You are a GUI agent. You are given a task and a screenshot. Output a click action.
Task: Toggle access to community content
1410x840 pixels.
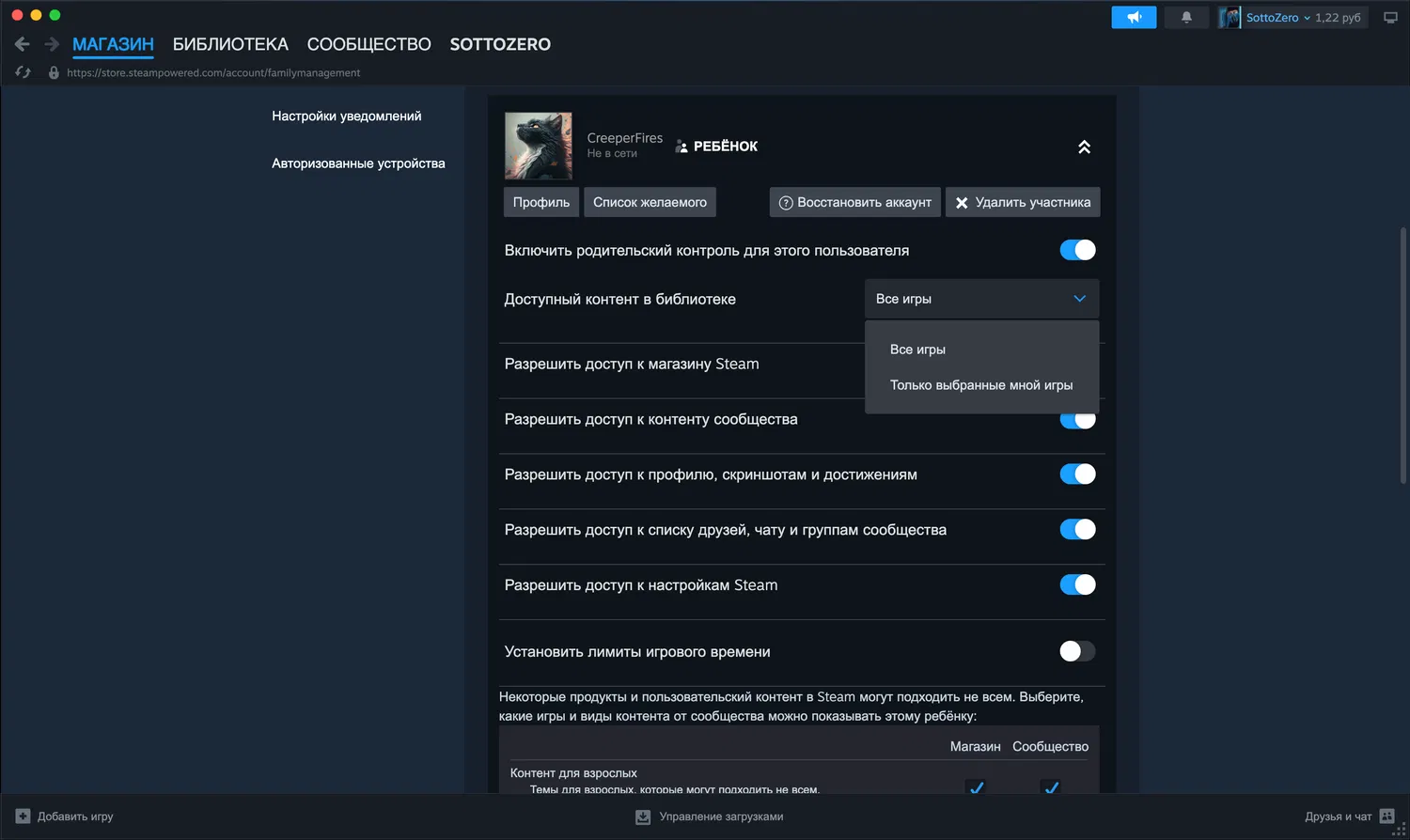tap(1077, 421)
